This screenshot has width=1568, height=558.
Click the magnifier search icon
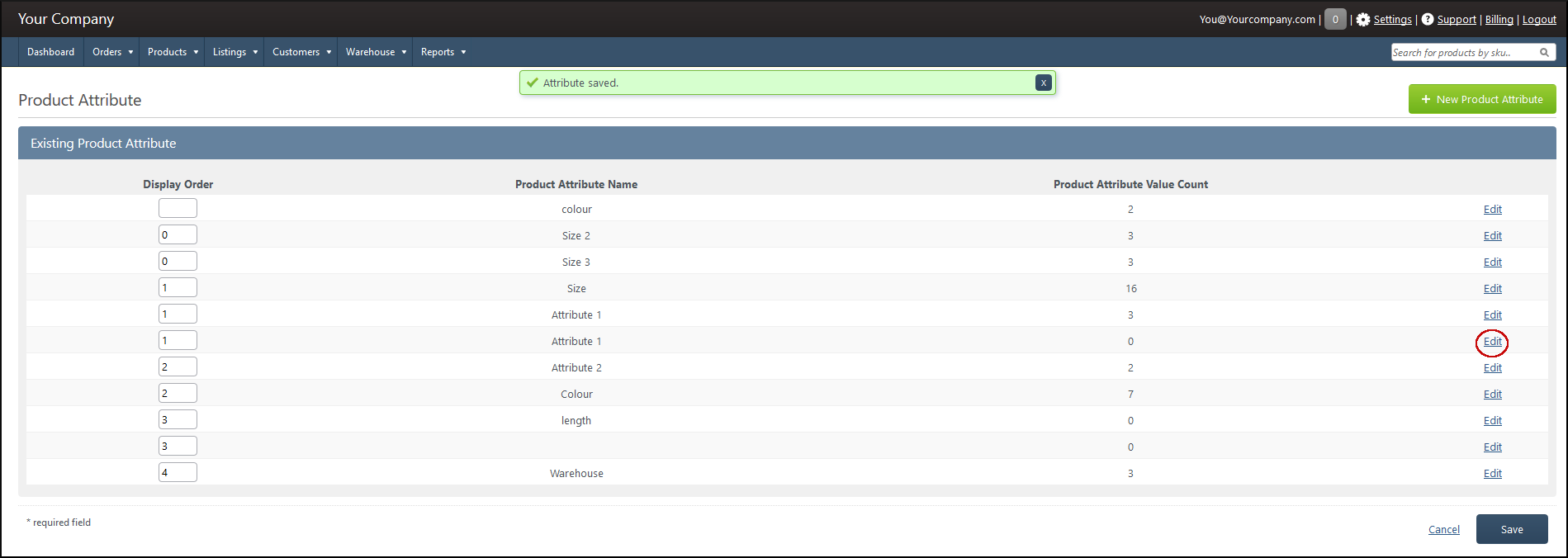coord(1544,52)
